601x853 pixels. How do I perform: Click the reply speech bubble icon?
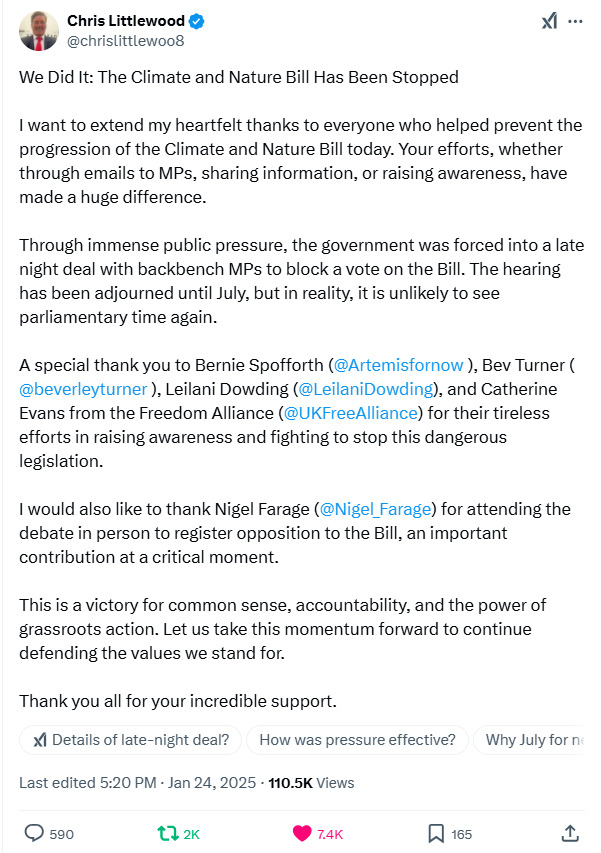pyautogui.click(x=34, y=832)
